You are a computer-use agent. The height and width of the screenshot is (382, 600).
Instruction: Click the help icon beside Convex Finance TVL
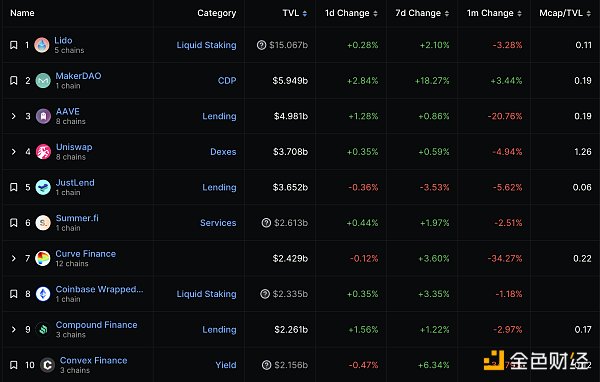point(267,365)
